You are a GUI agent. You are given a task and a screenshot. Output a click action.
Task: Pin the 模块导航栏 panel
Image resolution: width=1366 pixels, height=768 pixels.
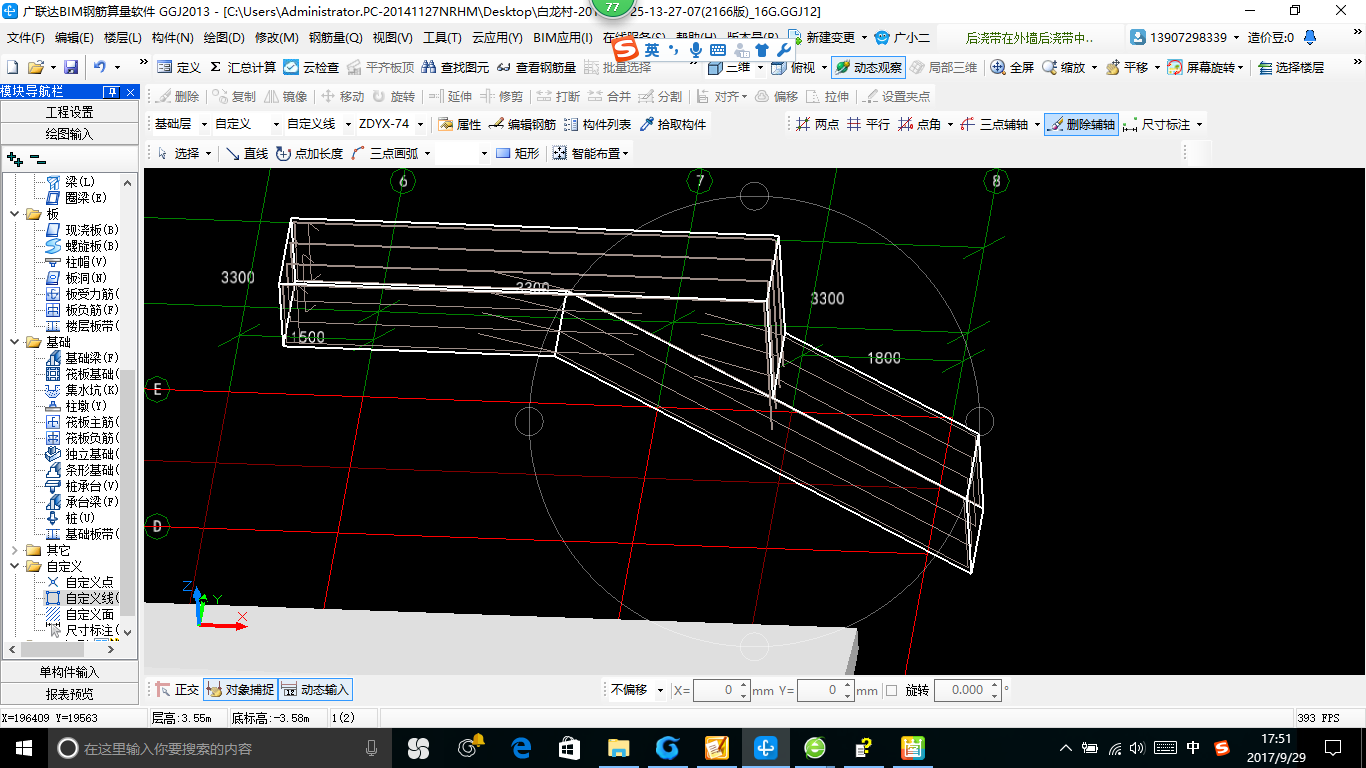tap(112, 92)
